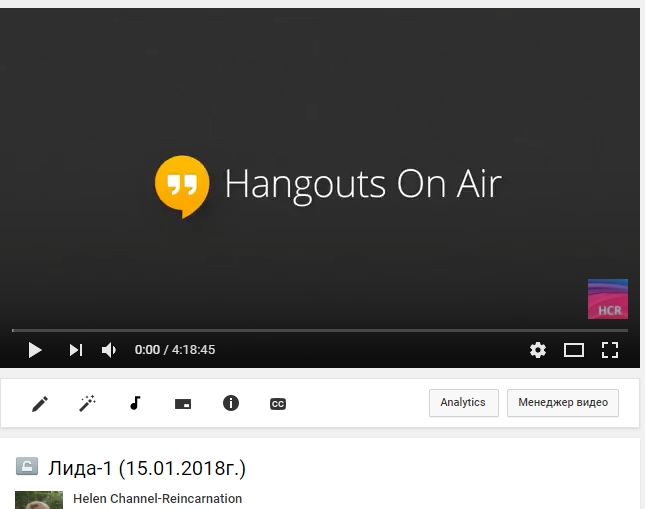Play the Hangouts On Air video
Image resolution: width=645 pixels, height=509 pixels.
coord(35,350)
